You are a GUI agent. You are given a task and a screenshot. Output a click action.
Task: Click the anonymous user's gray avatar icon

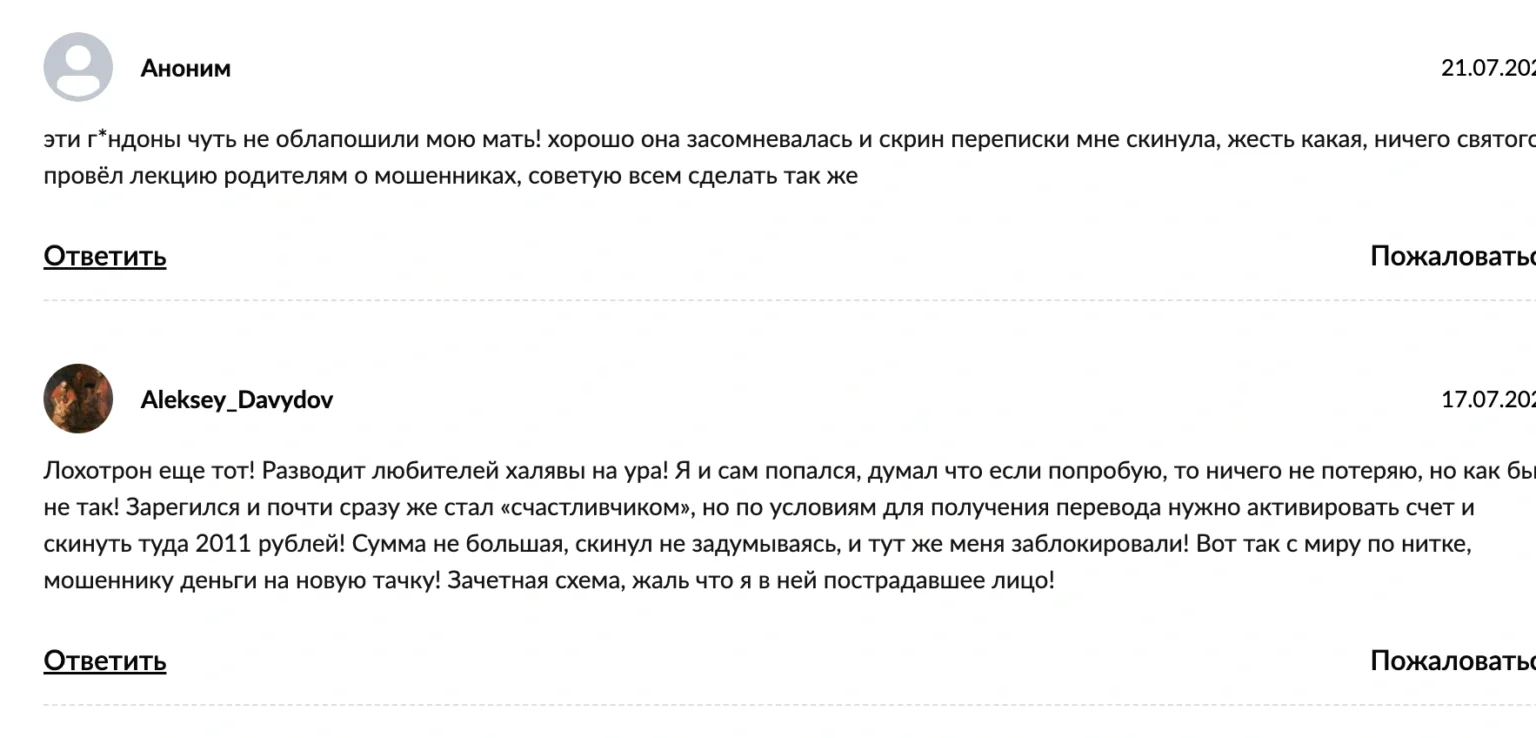(x=78, y=67)
